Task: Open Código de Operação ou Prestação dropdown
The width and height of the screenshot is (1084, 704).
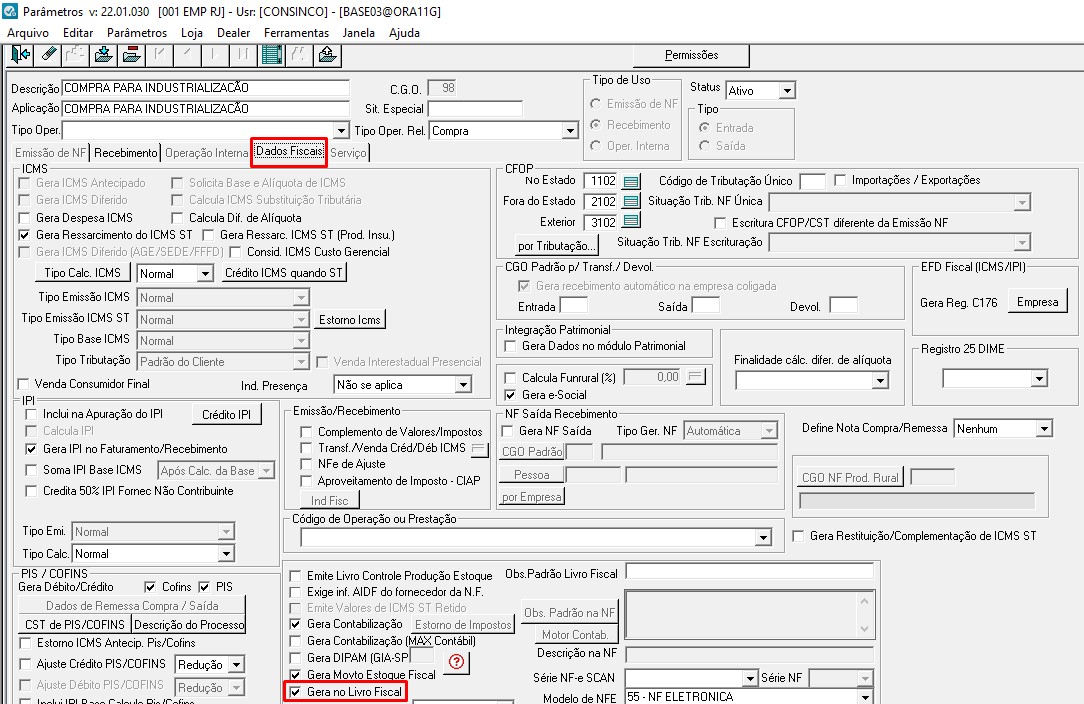Action: click(x=763, y=537)
